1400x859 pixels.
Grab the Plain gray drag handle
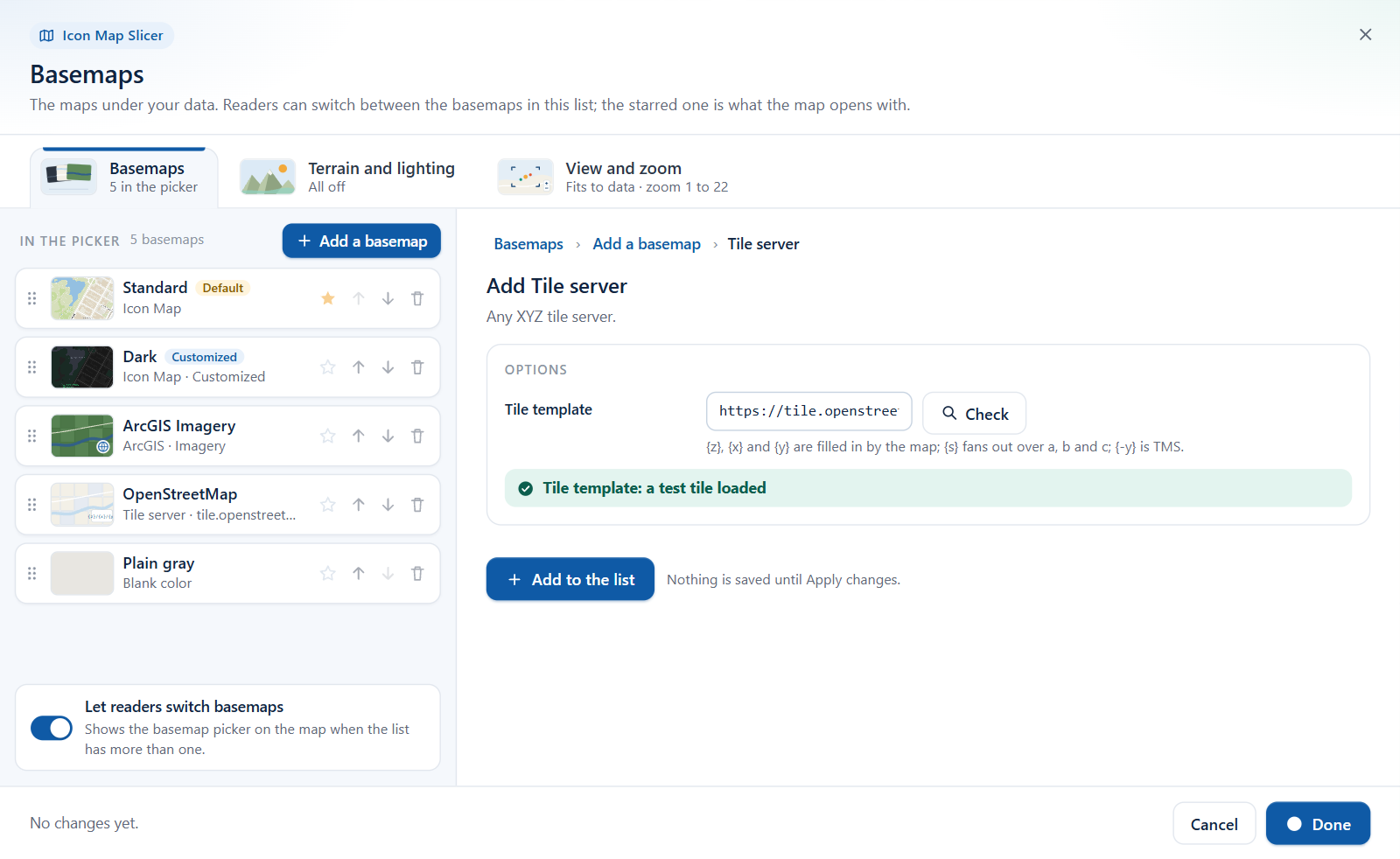pos(32,573)
